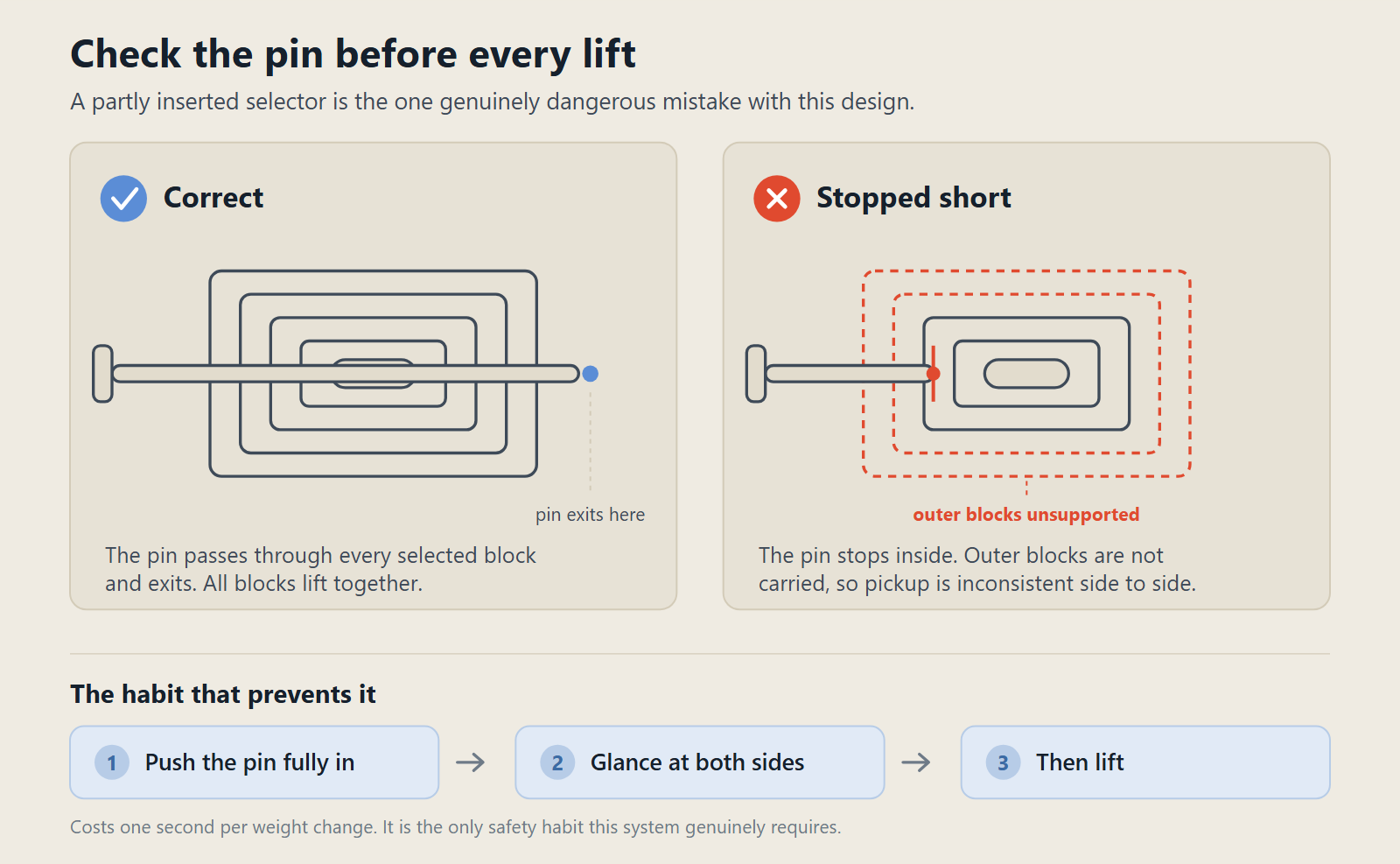Click the blue checkmark icon beside Correct
Screen dimensions: 1400x864
(x=123, y=199)
